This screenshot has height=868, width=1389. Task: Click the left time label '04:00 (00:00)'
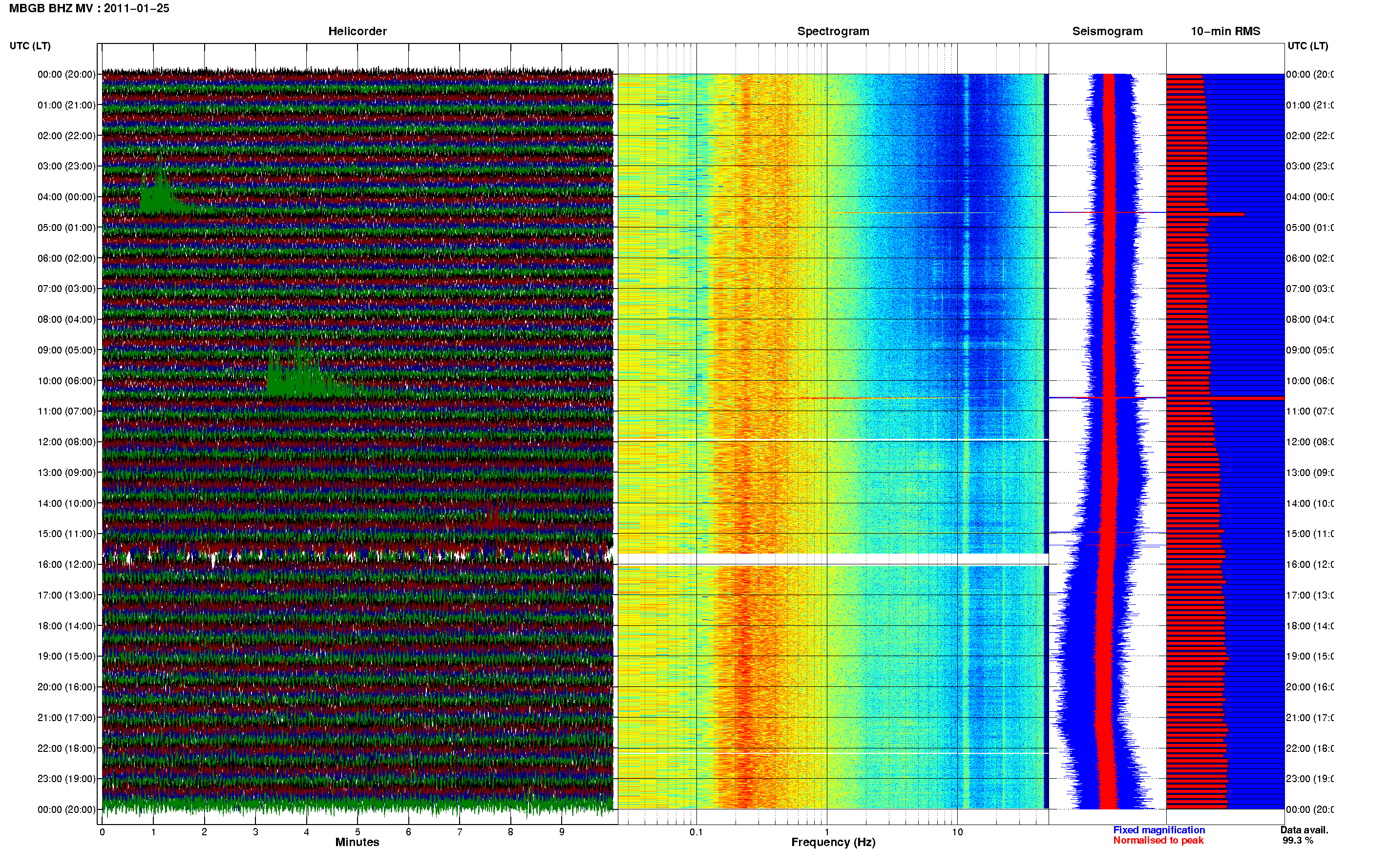click(x=66, y=197)
